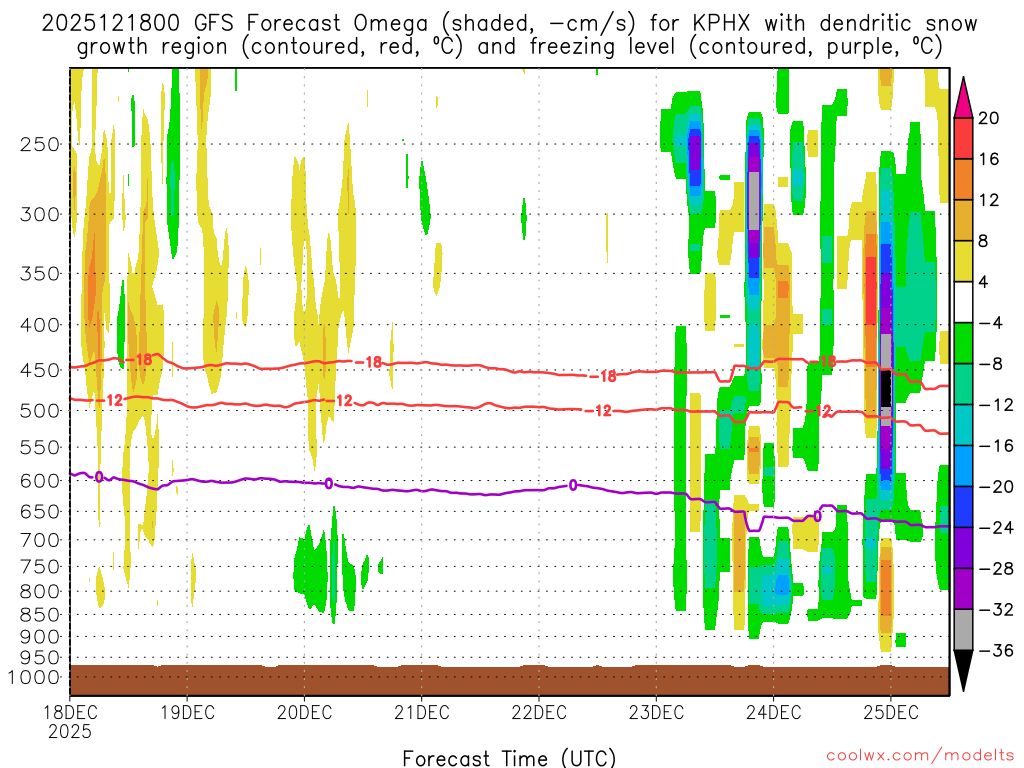Click the brown surface terrain band below 1000
This screenshot has height=768, width=1024.
509,680
